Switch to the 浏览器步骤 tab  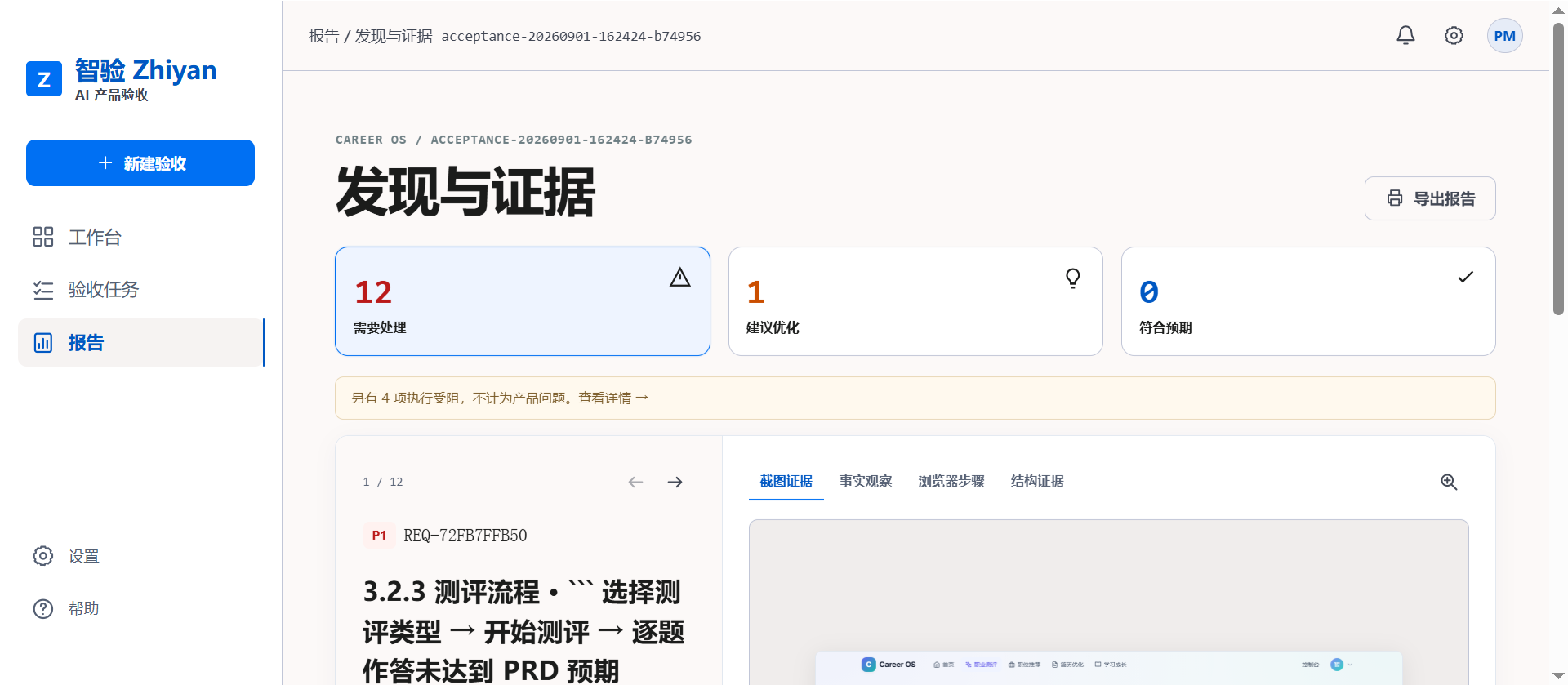951,481
